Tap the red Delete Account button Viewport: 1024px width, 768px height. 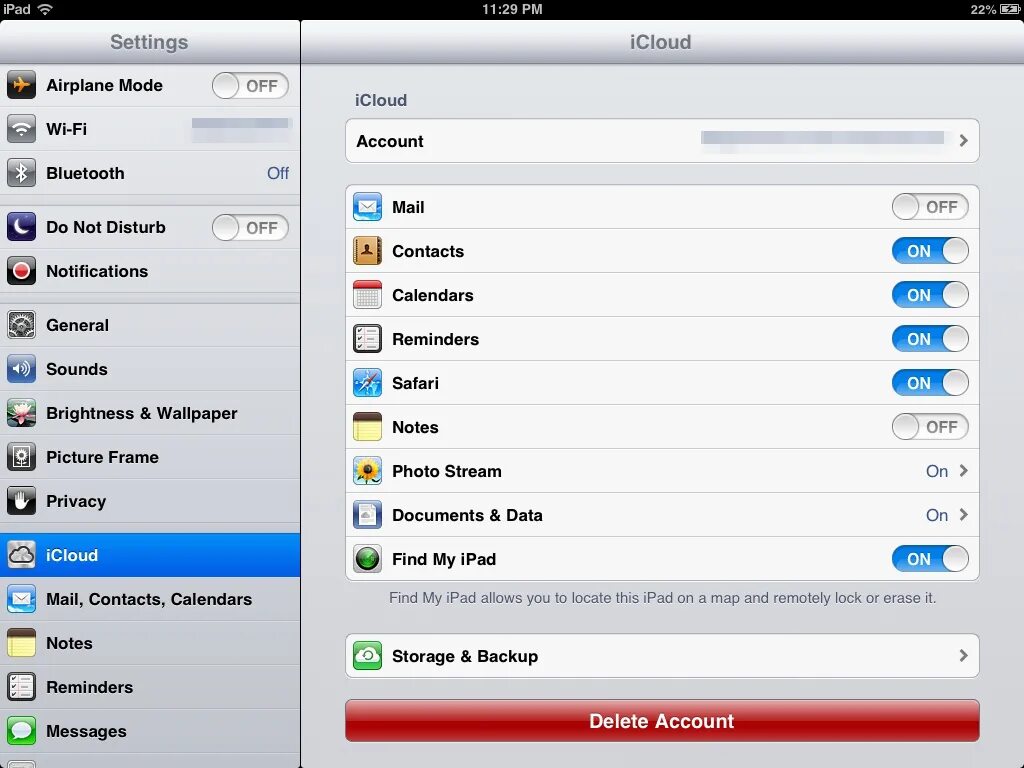pos(662,721)
